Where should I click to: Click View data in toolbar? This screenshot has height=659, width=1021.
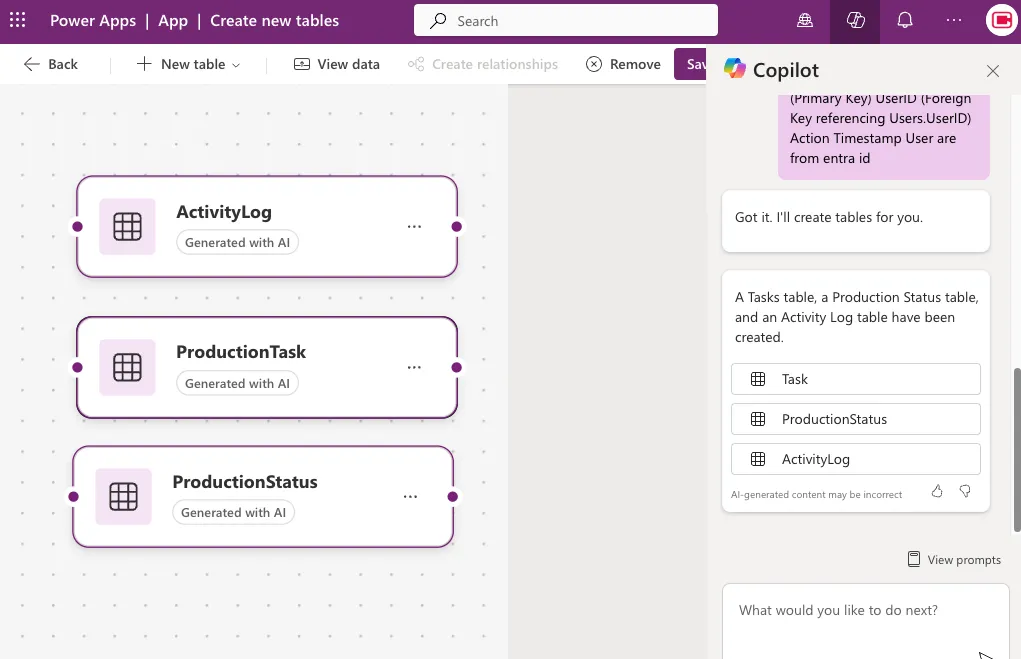pos(337,64)
